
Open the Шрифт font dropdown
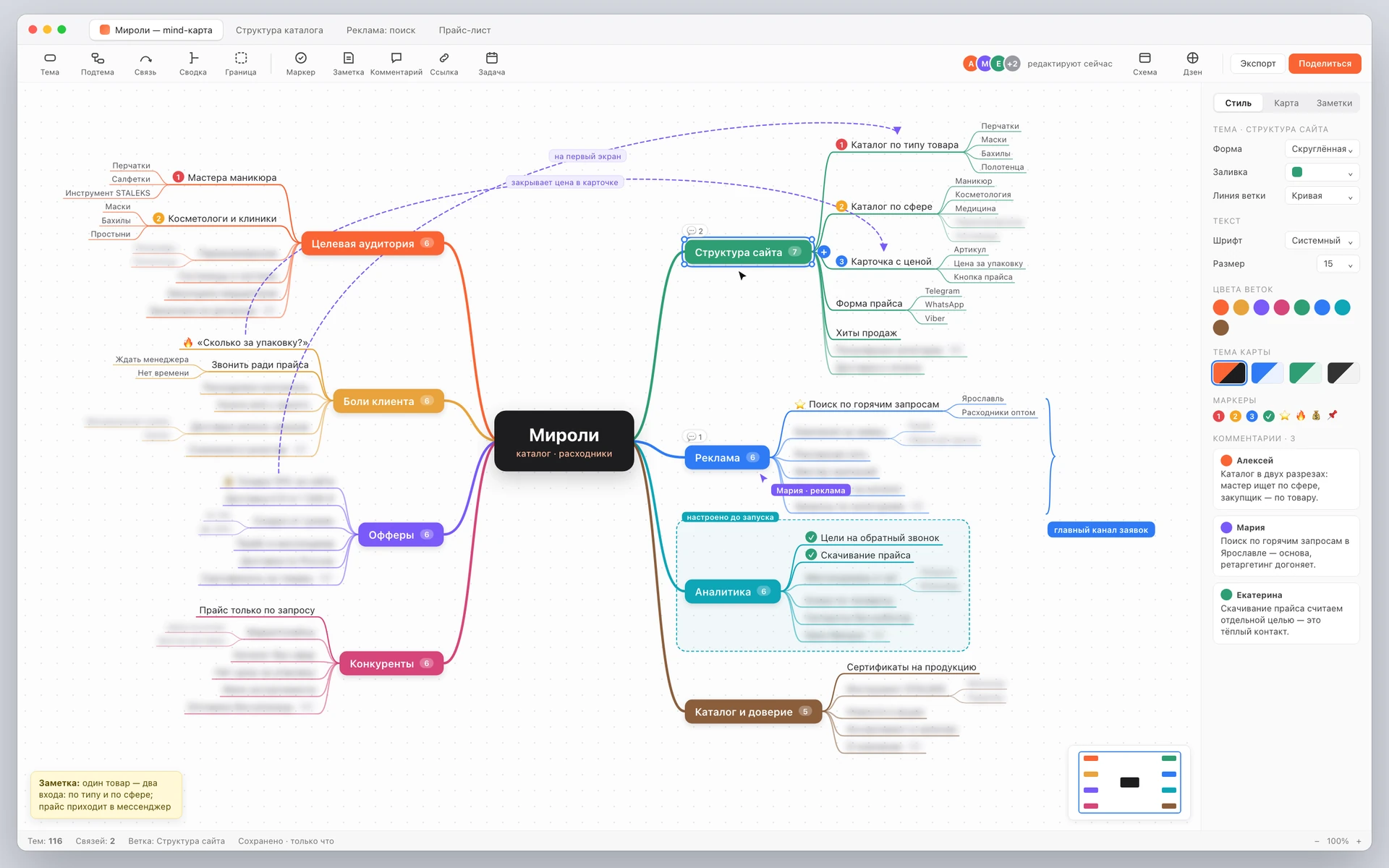tap(1322, 241)
